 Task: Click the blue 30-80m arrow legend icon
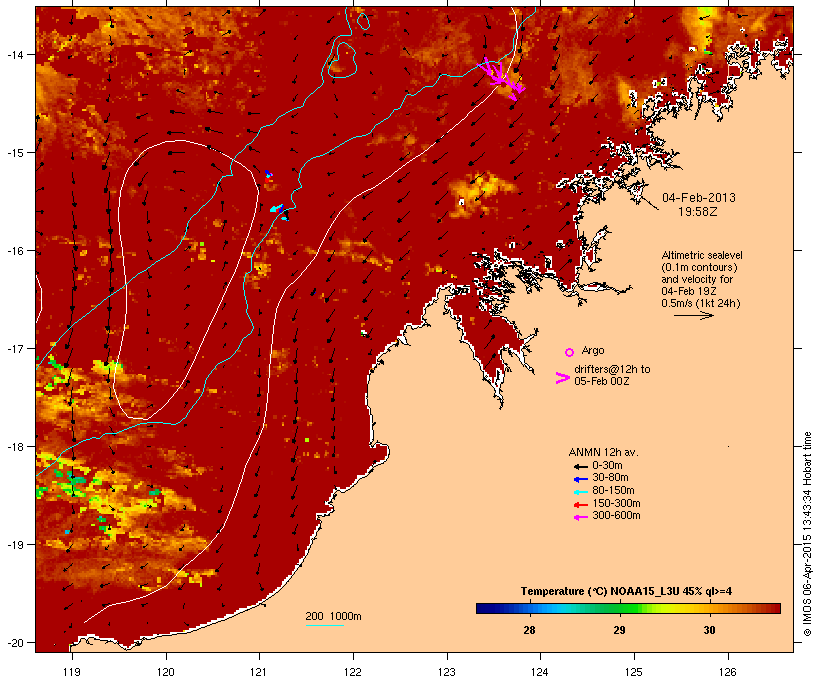tap(580, 479)
